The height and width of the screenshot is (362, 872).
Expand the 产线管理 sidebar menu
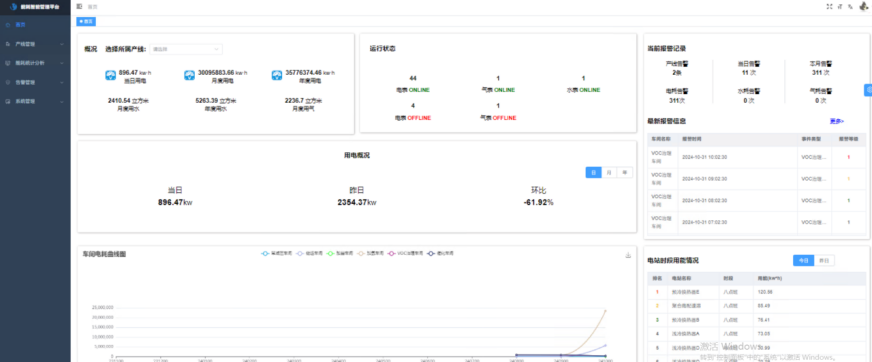click(x=35, y=43)
